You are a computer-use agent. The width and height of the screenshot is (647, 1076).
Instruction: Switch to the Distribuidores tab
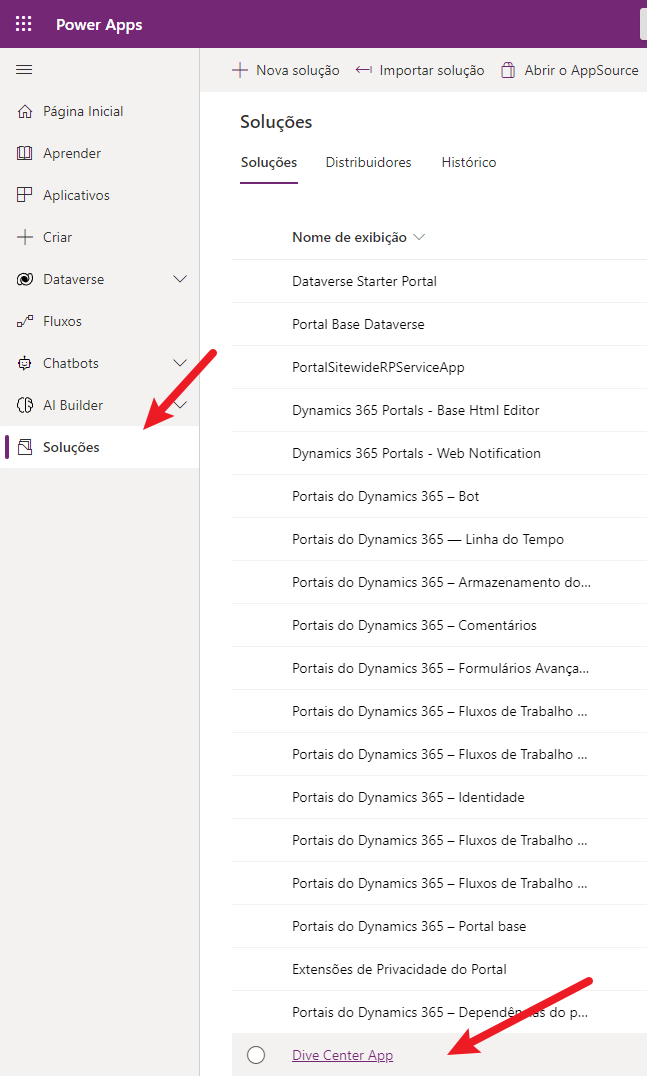pos(368,163)
